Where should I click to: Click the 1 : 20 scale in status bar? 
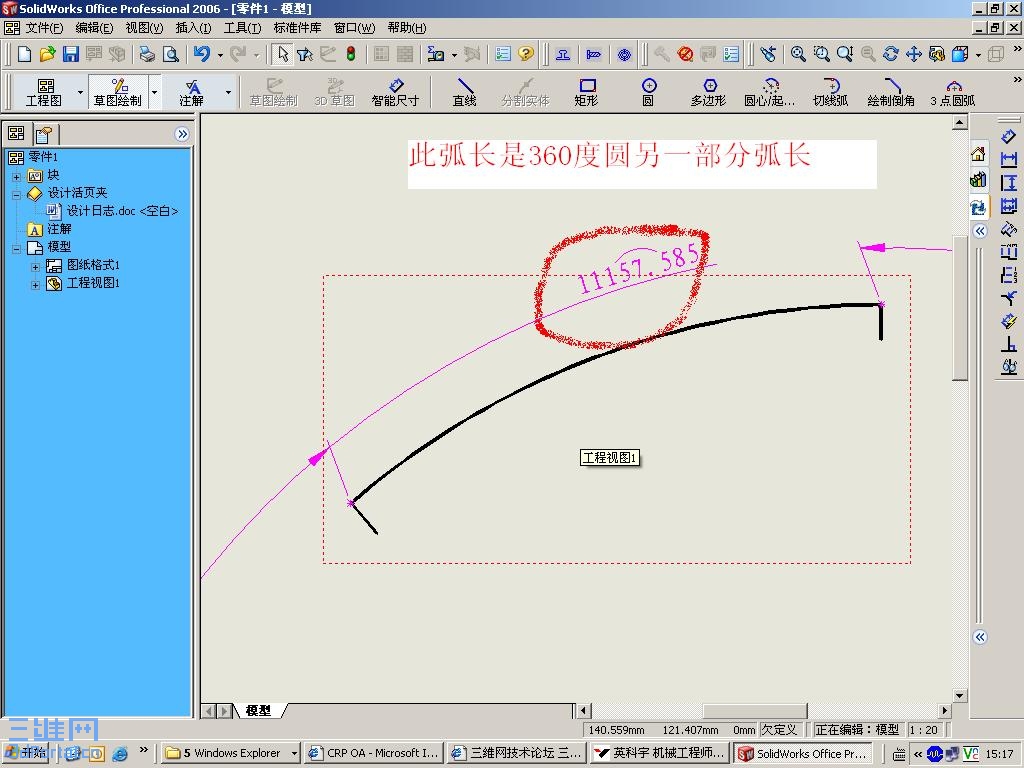tap(923, 730)
